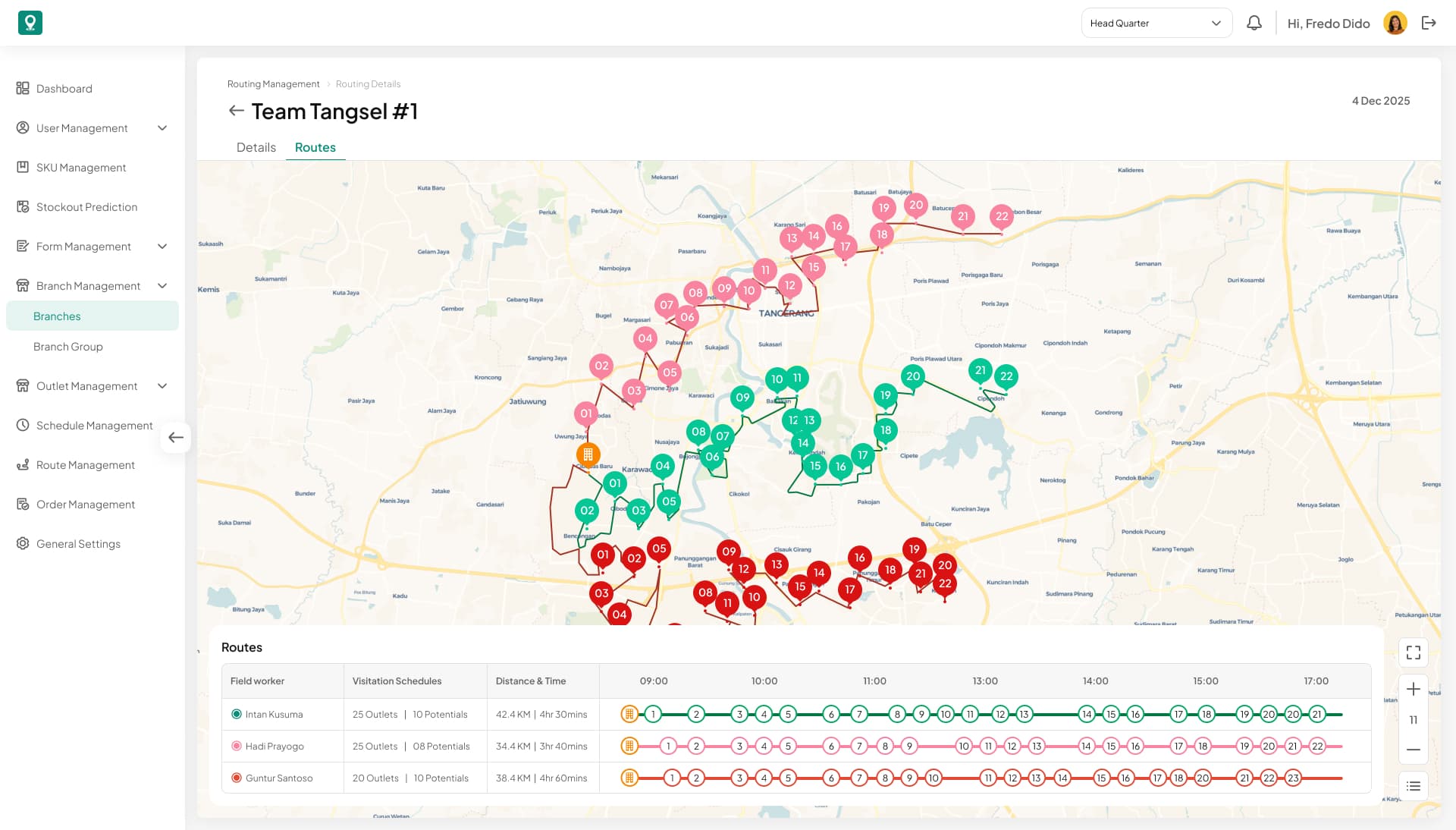
Task: Collapse Branch Management chevron
Action: 162,285
